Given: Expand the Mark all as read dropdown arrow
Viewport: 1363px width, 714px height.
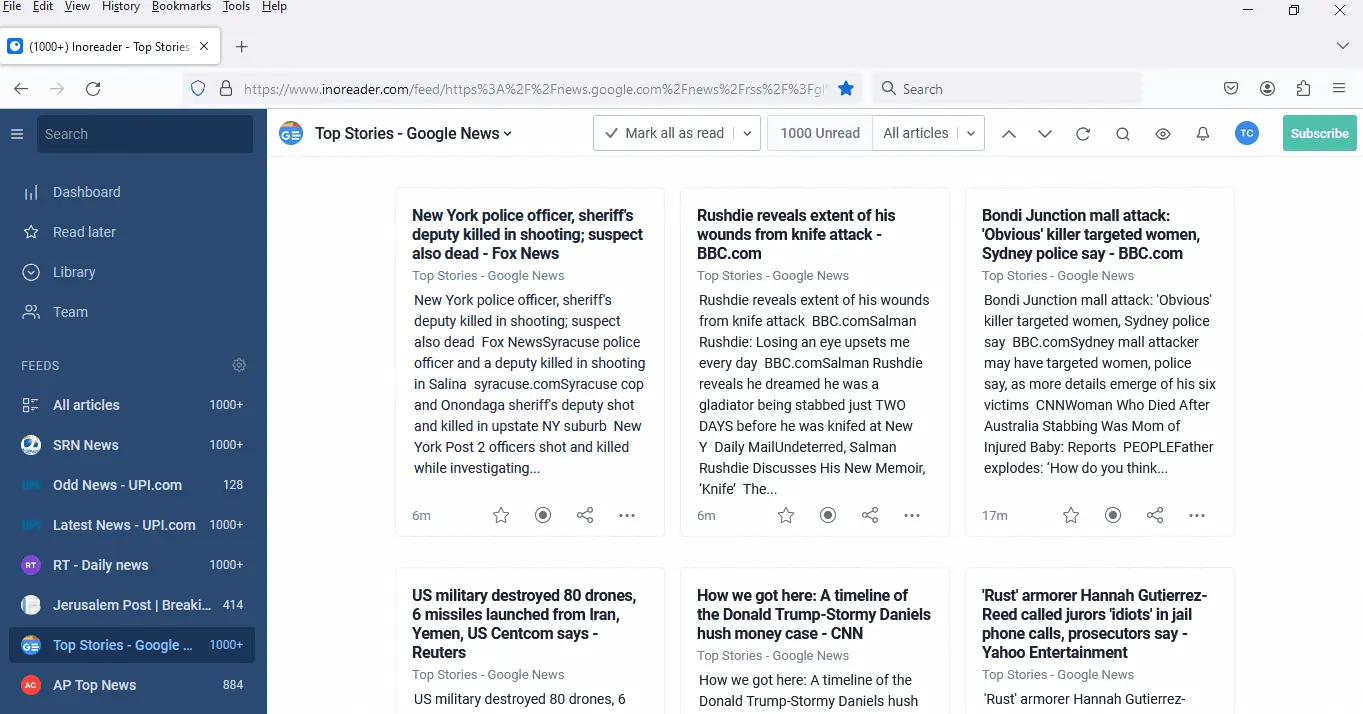Looking at the screenshot, I should tap(747, 134).
